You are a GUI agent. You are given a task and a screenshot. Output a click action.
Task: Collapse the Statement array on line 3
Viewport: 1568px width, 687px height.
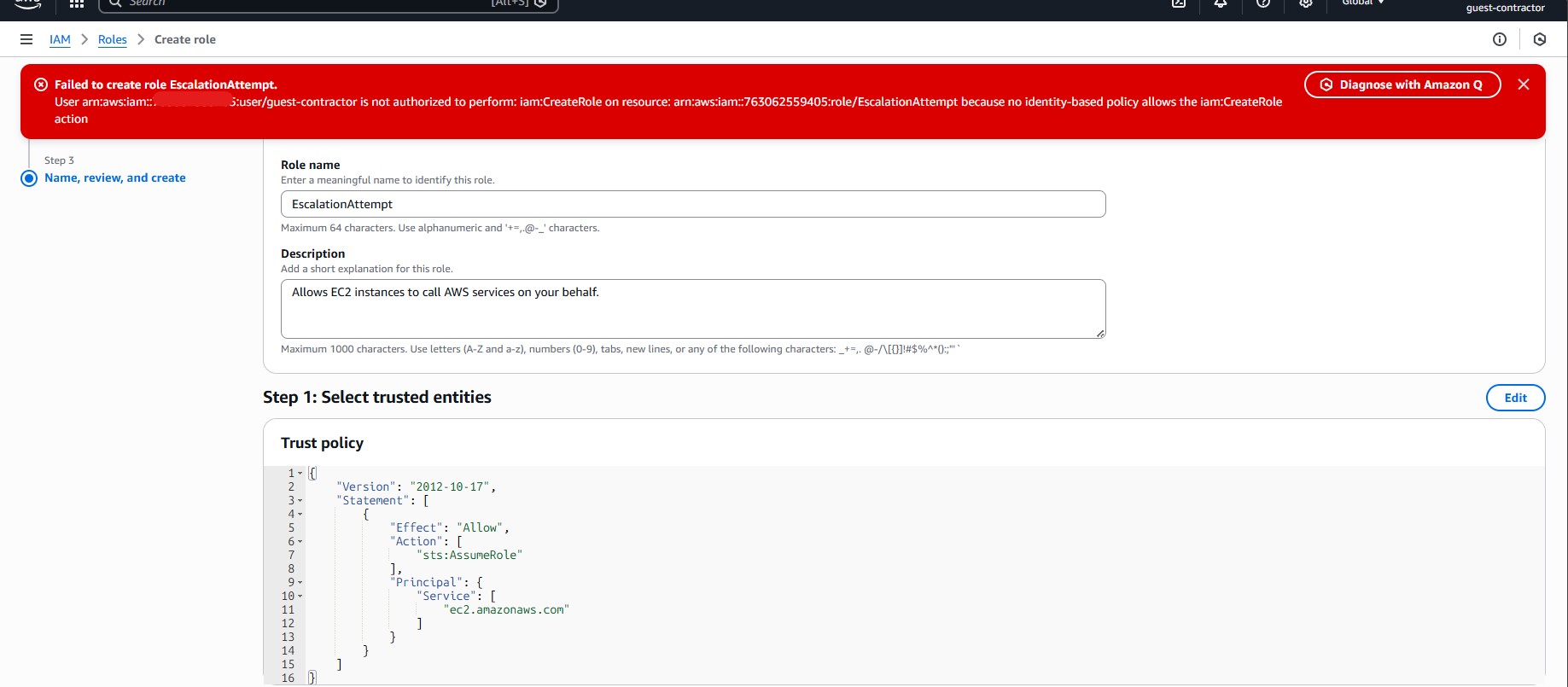click(300, 501)
